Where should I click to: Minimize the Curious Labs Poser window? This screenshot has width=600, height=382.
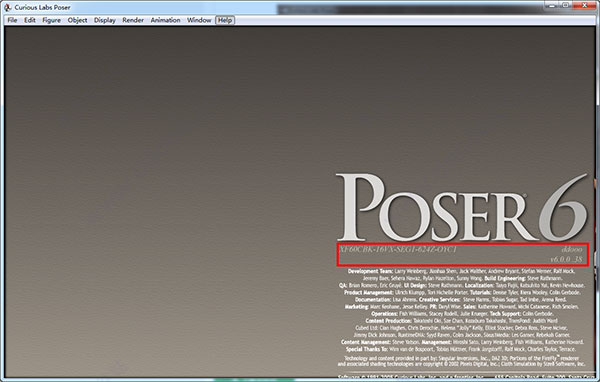(551, 5)
